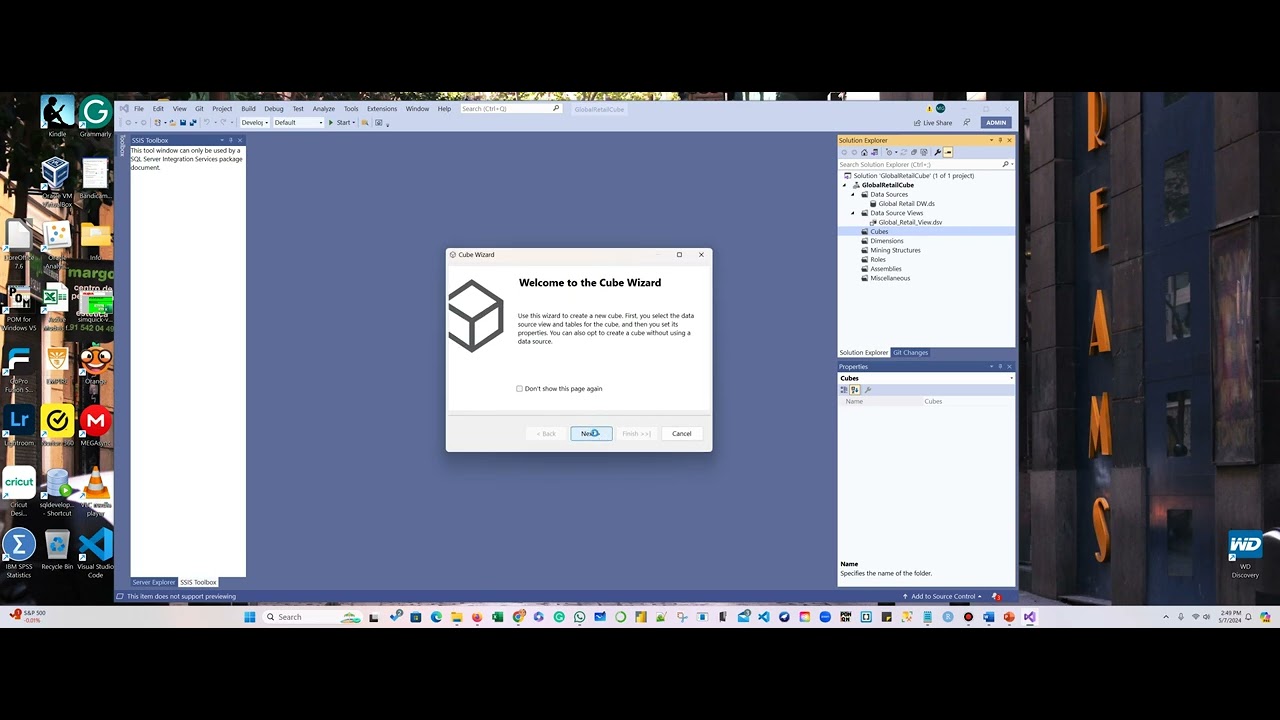Click the green Start button
Image resolution: width=1280 pixels, height=720 pixels.
(340, 122)
